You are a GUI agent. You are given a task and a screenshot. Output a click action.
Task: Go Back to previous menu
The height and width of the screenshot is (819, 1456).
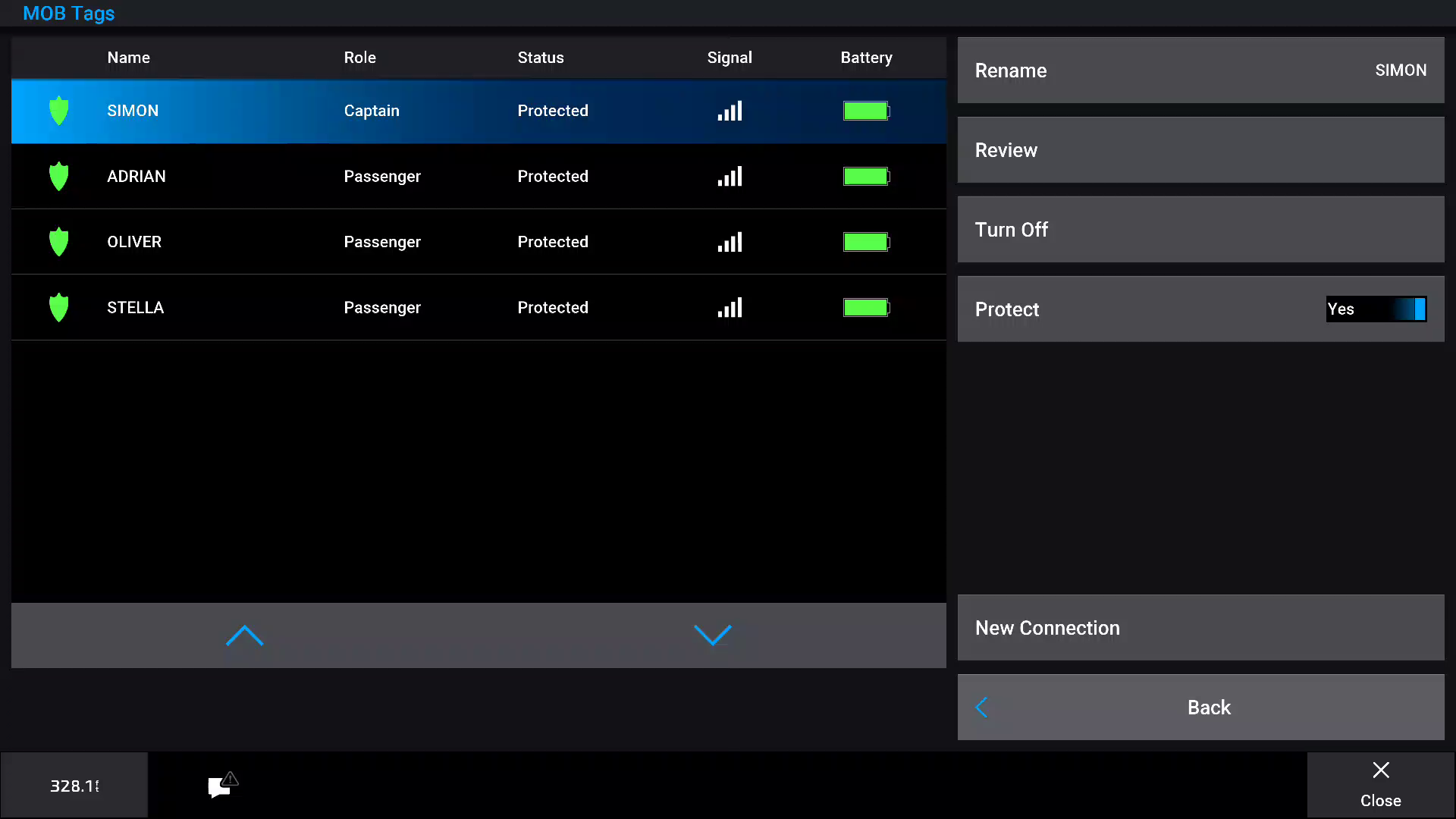coord(1200,707)
